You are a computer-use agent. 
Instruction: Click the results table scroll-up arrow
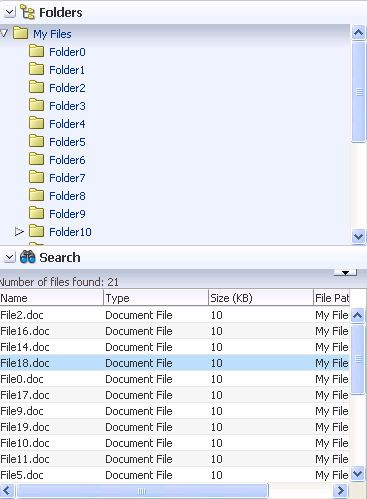pos(358,315)
